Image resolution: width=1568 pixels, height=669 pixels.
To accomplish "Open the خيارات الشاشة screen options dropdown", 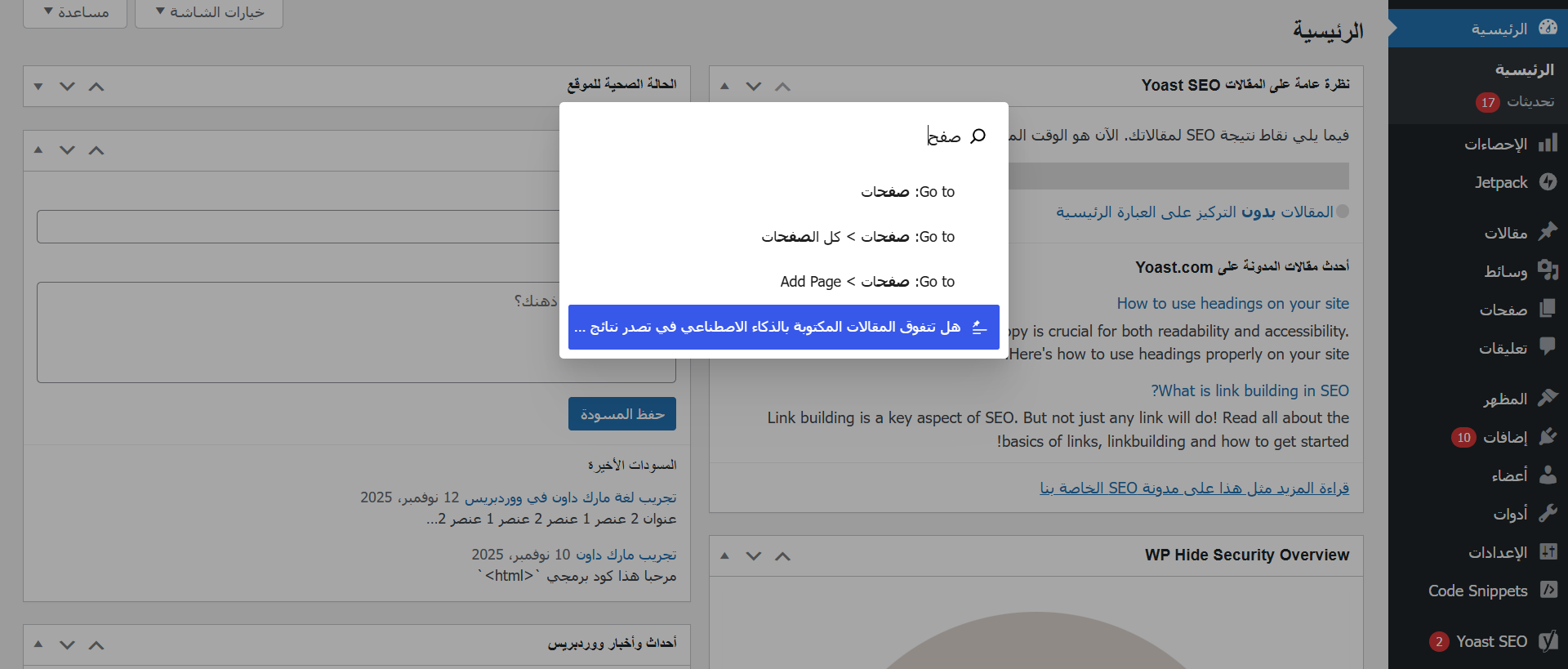I will point(209,12).
